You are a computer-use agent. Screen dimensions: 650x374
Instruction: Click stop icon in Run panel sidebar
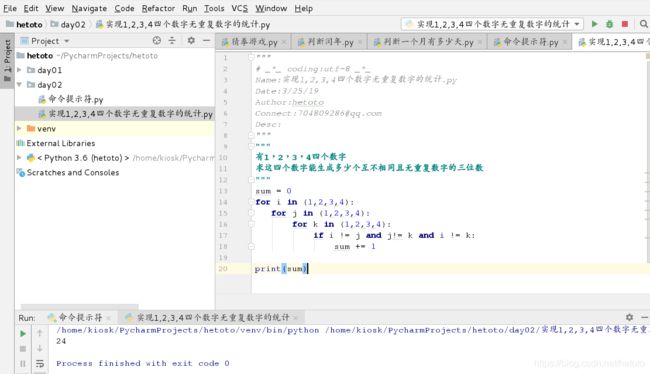click(23, 349)
